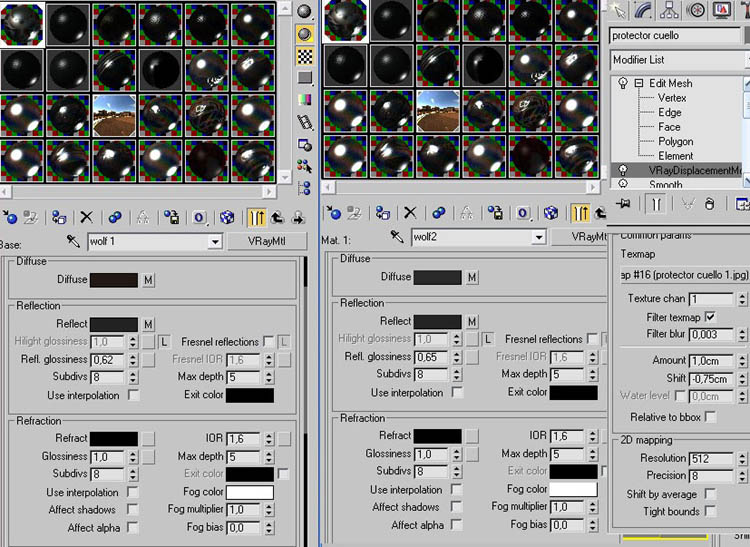Click Get Material in wolf 1 editor toolbar
The height and width of the screenshot is (547, 750).
tap(10, 216)
